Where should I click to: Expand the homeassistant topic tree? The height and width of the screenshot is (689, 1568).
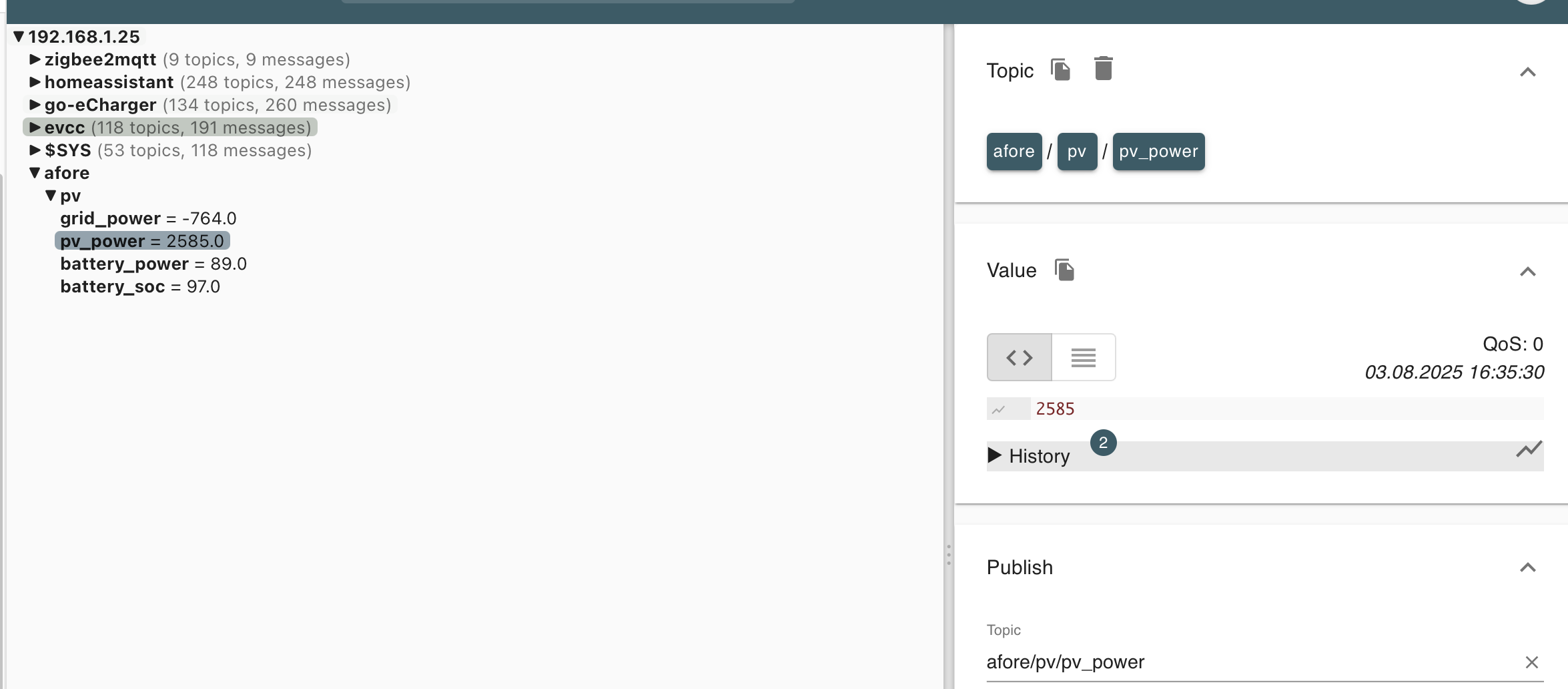[x=35, y=82]
